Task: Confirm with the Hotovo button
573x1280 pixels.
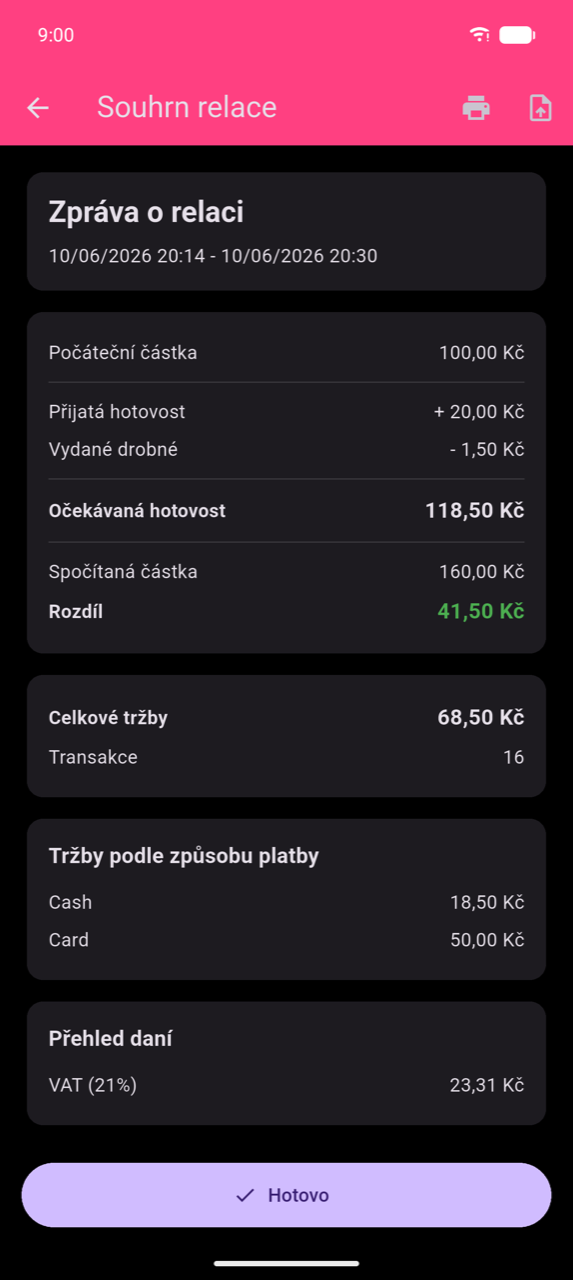Action: pyautogui.click(x=286, y=1195)
